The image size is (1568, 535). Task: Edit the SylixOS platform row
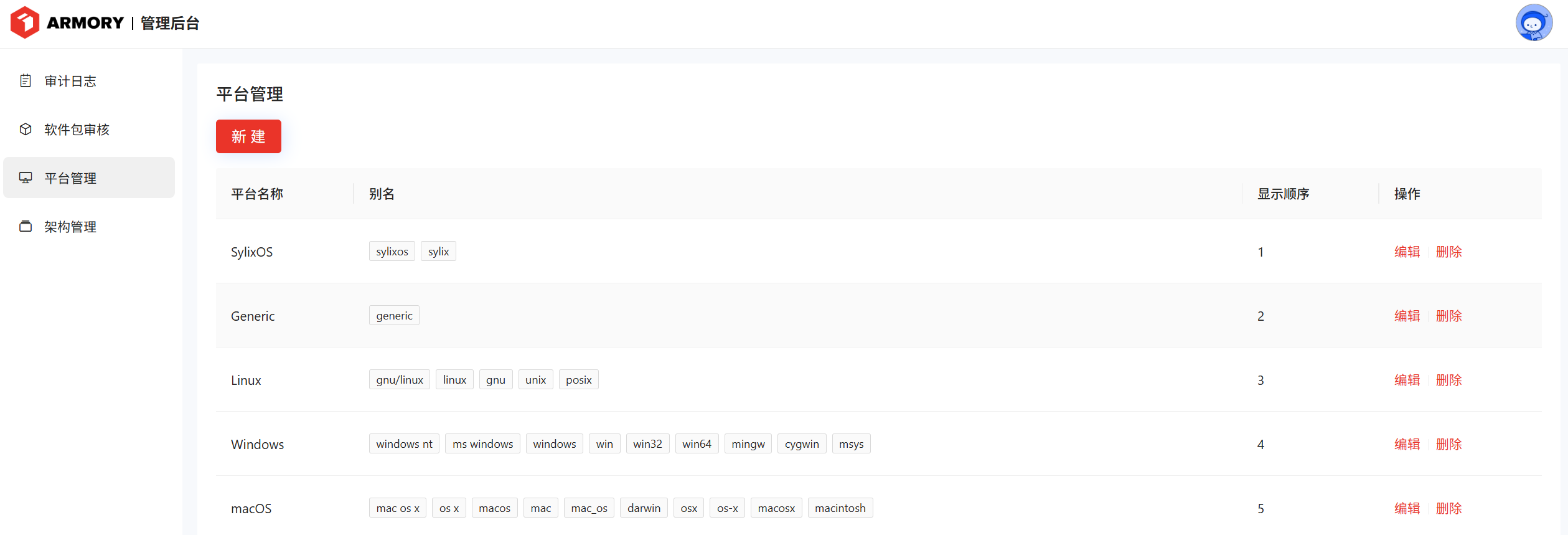click(1407, 252)
